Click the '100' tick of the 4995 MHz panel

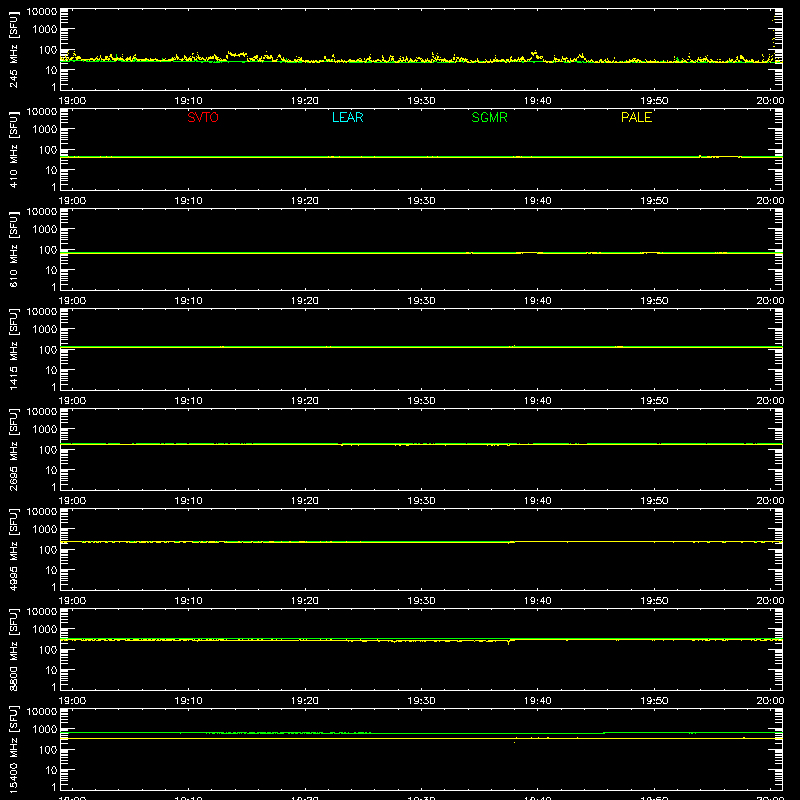[x=48, y=550]
